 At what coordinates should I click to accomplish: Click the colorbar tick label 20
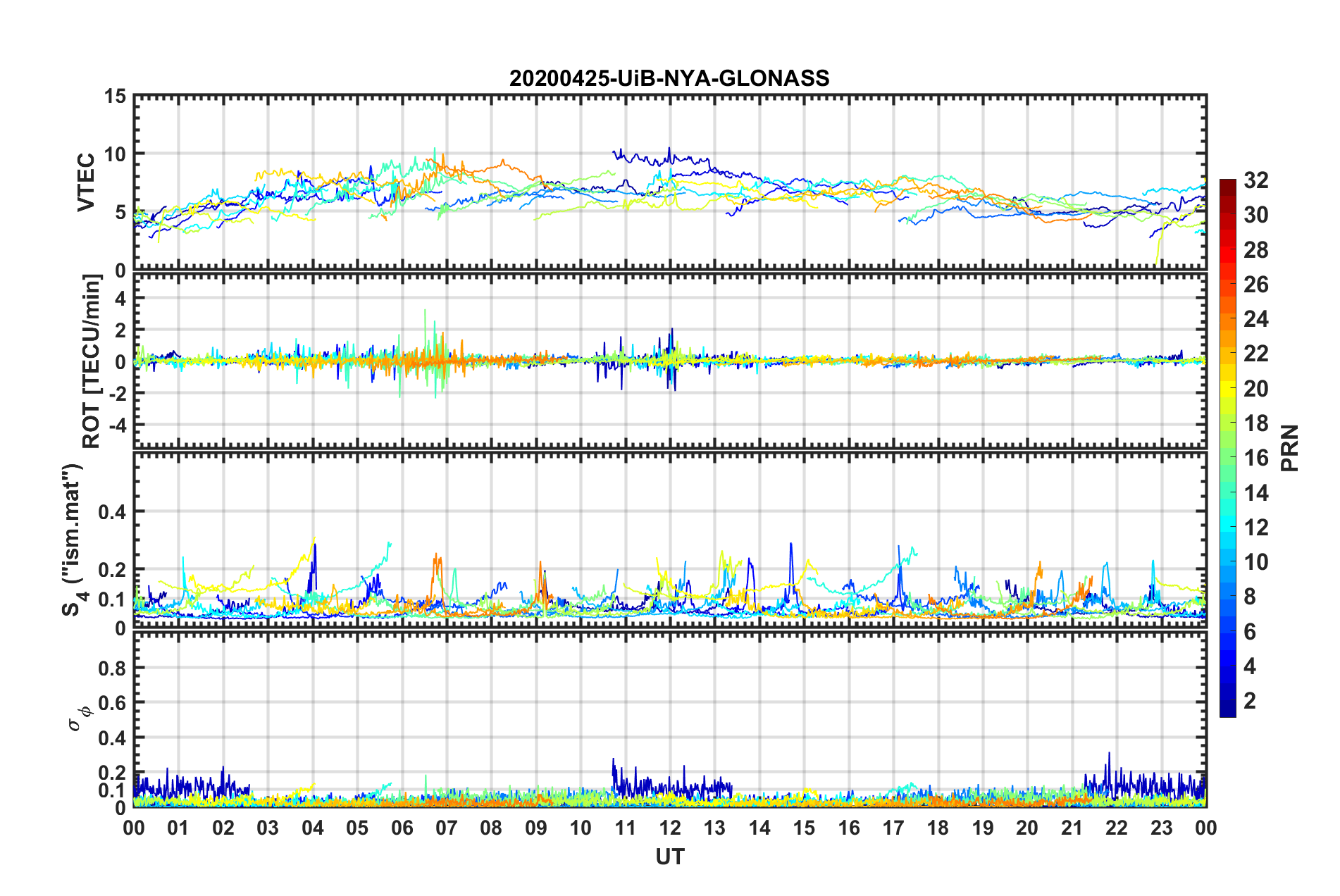[x=1255, y=389]
